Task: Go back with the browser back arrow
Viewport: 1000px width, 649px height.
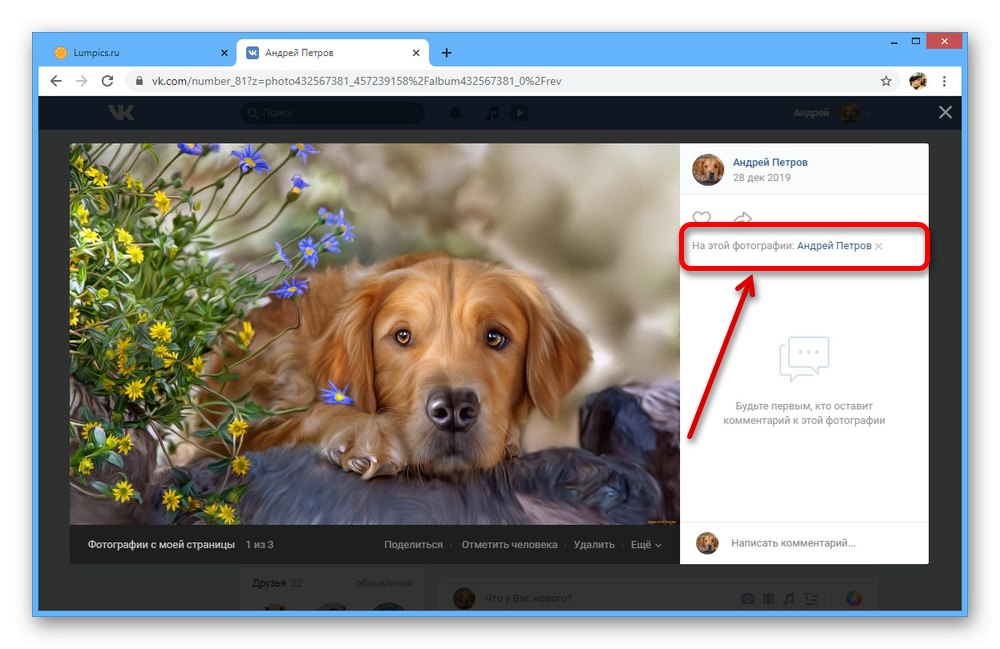Action: 56,81
